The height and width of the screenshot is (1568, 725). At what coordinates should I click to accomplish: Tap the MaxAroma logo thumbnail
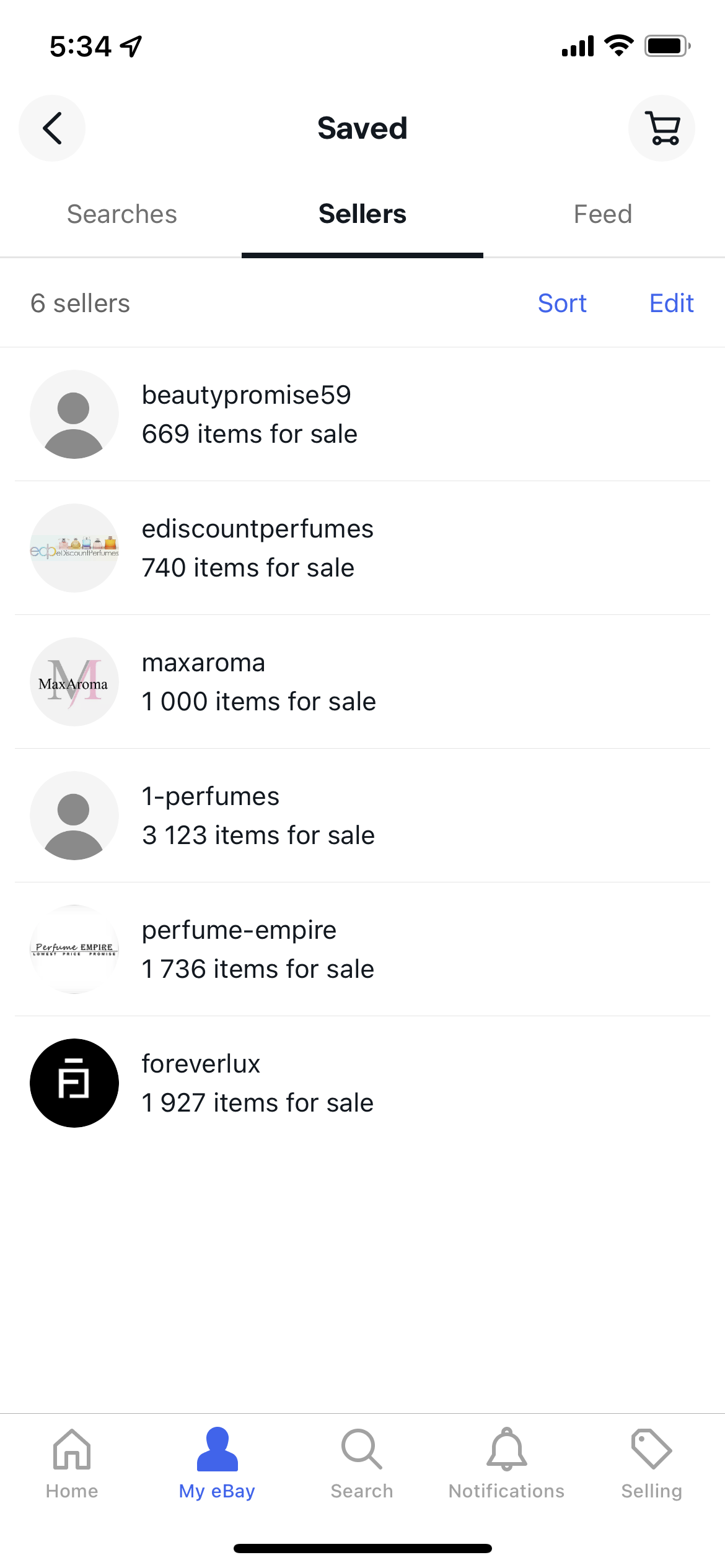pos(74,682)
